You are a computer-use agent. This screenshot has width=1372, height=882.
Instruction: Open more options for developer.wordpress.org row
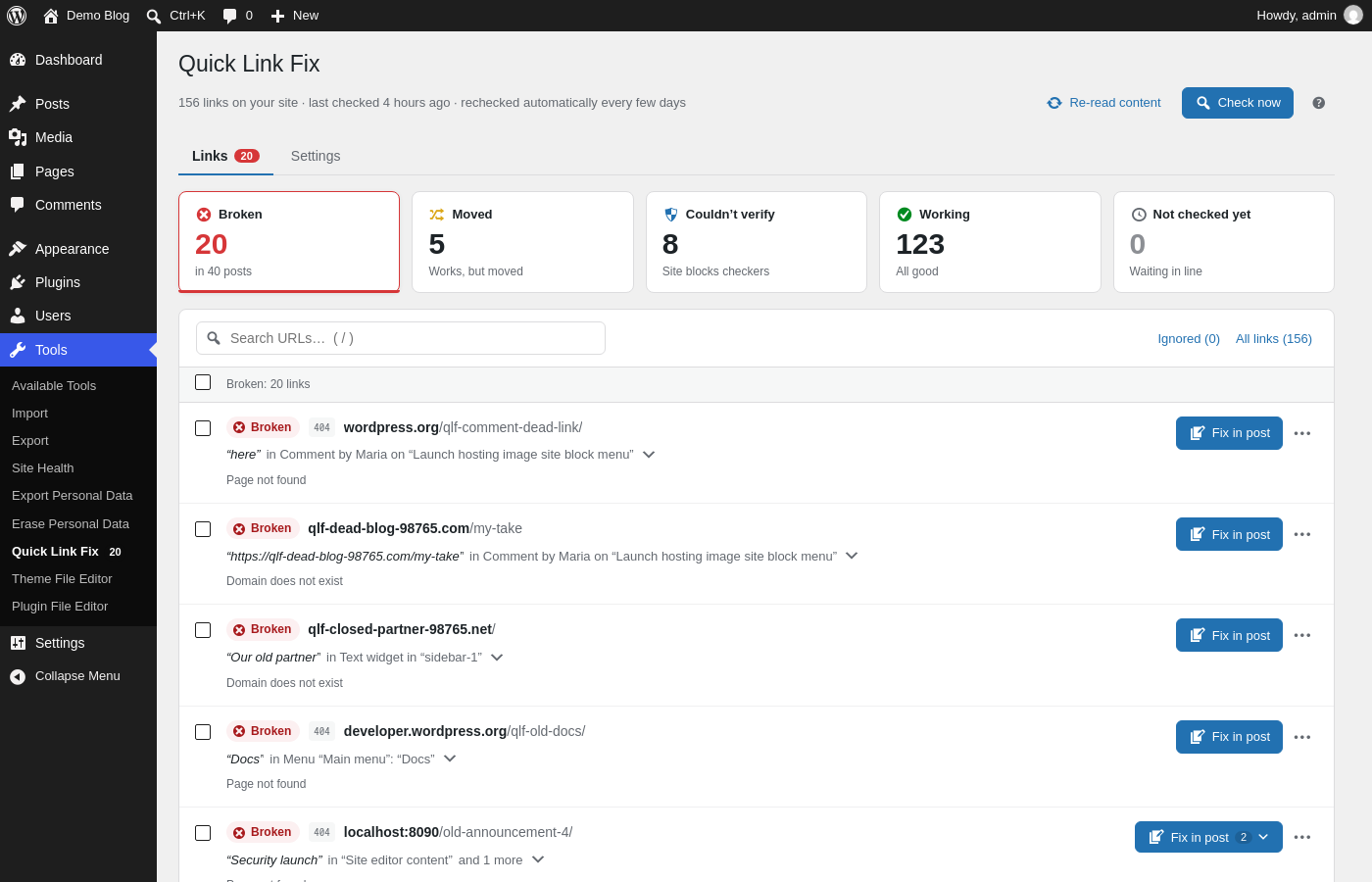(x=1302, y=737)
